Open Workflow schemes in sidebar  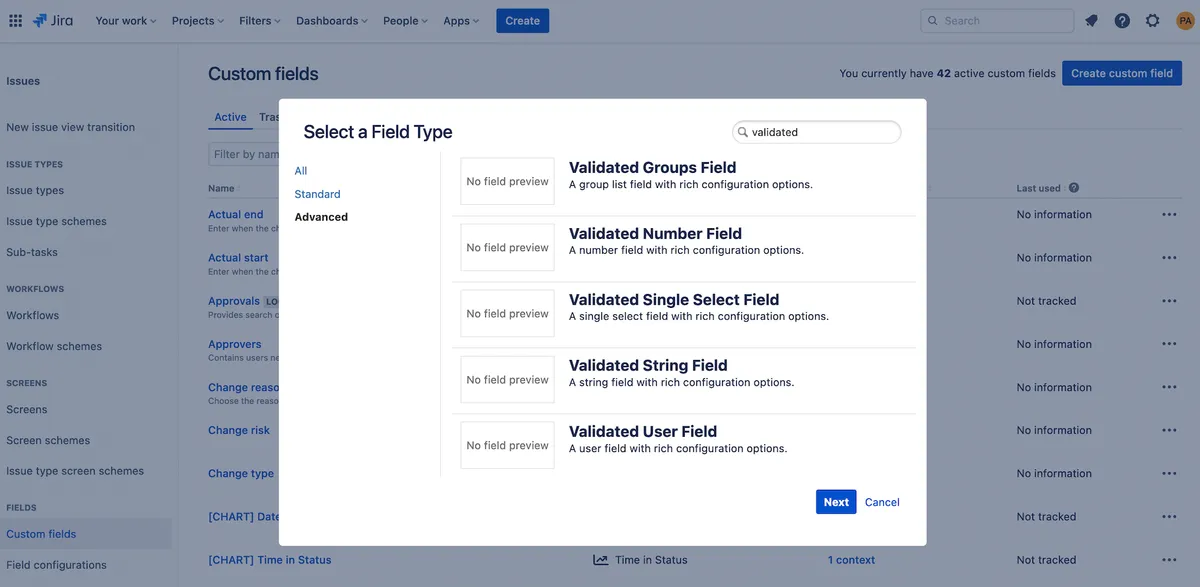[54, 346]
